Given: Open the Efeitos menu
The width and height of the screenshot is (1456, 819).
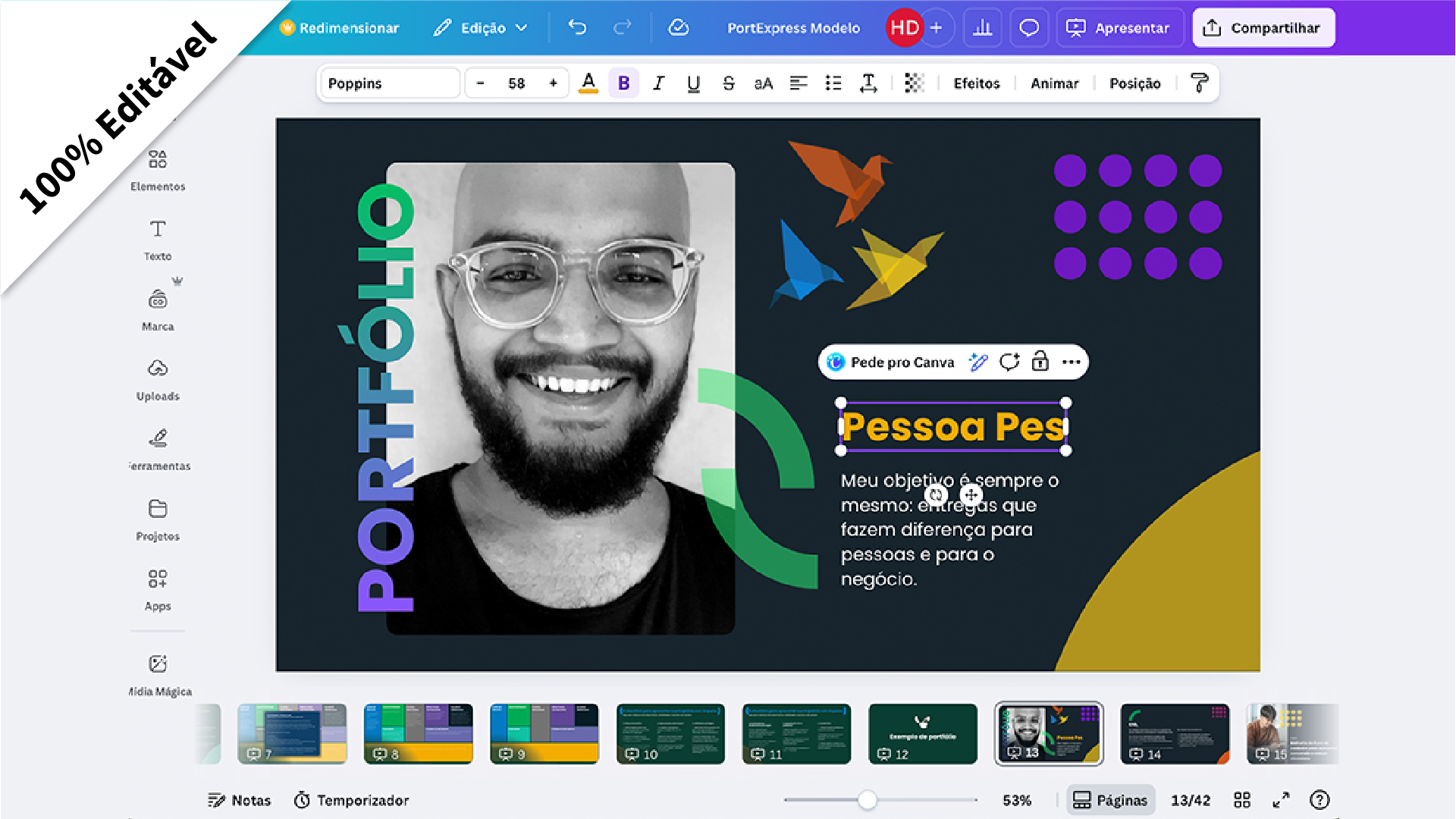Looking at the screenshot, I should click(976, 83).
